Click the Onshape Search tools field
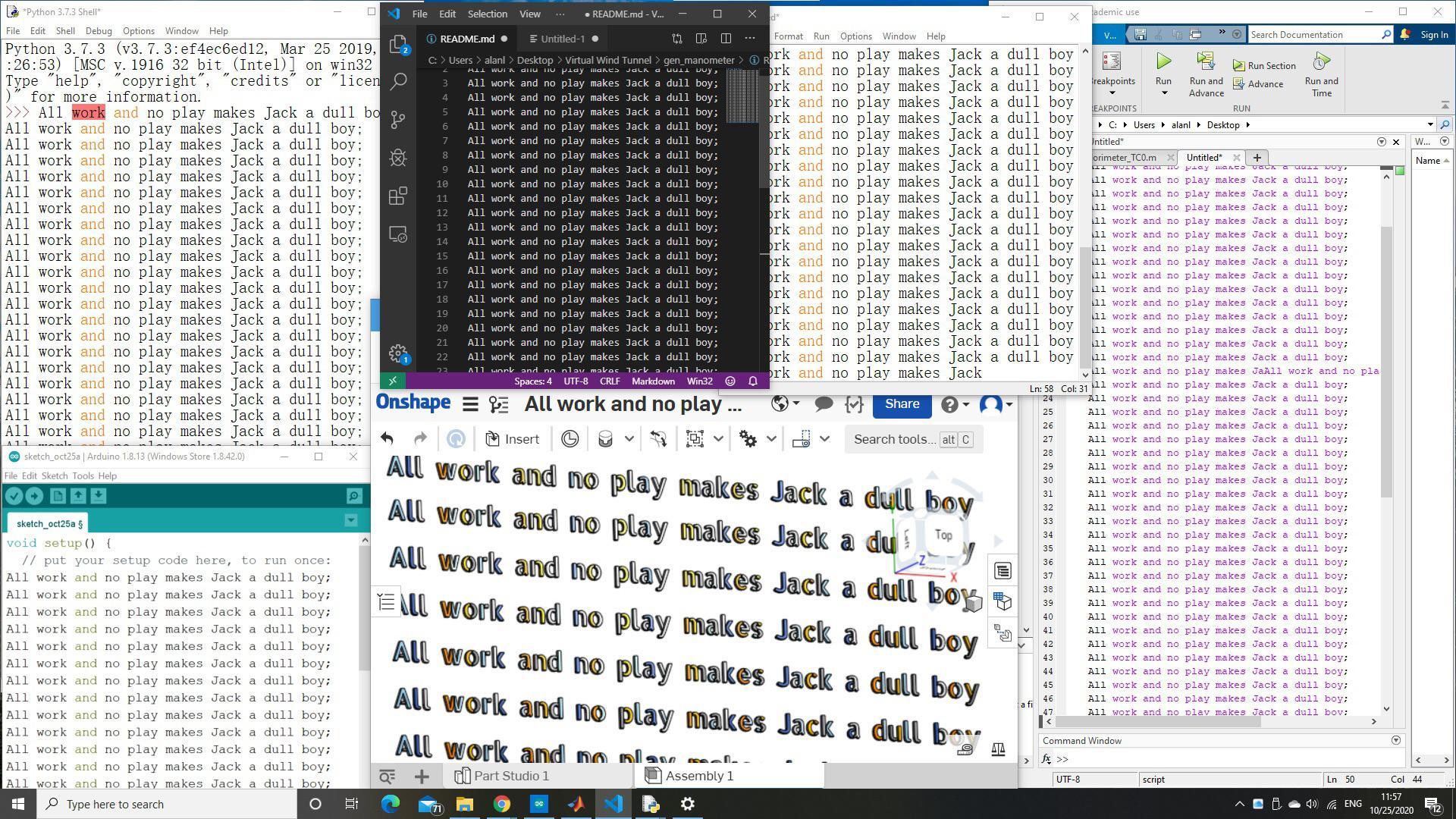Viewport: 1456px width, 819px height. point(895,439)
